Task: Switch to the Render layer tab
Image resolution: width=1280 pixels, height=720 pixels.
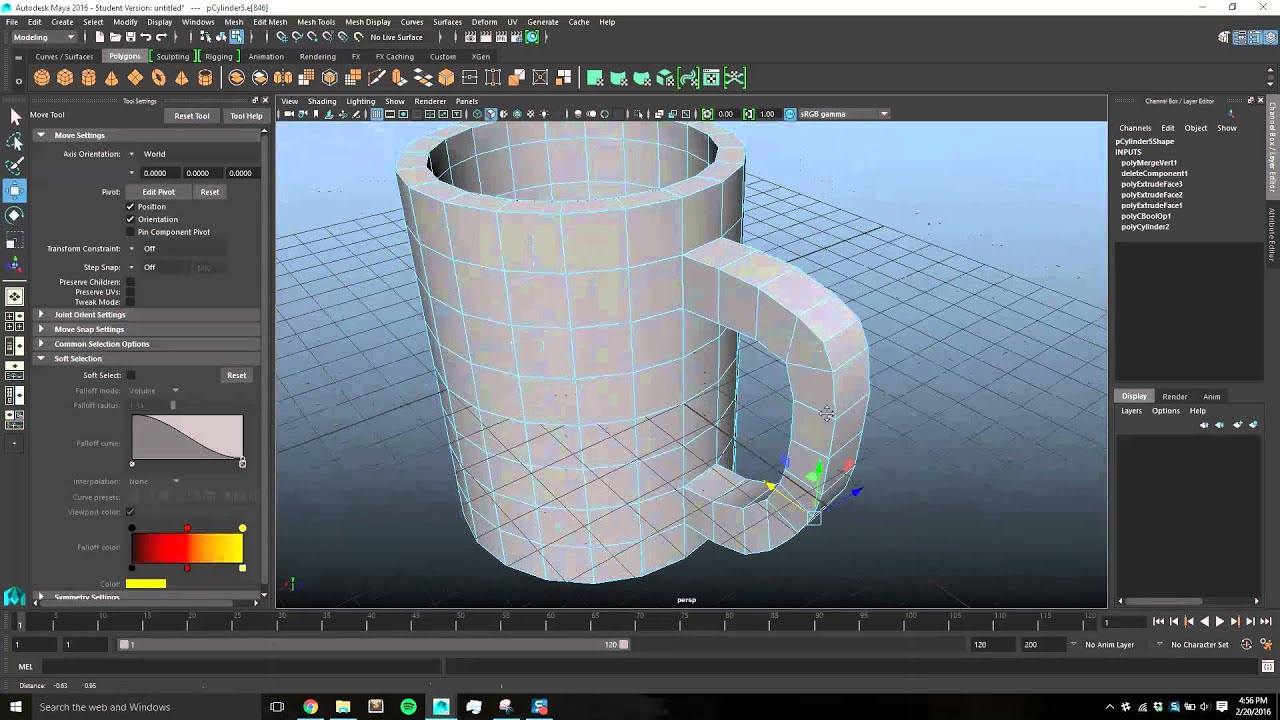Action: pyautogui.click(x=1175, y=396)
